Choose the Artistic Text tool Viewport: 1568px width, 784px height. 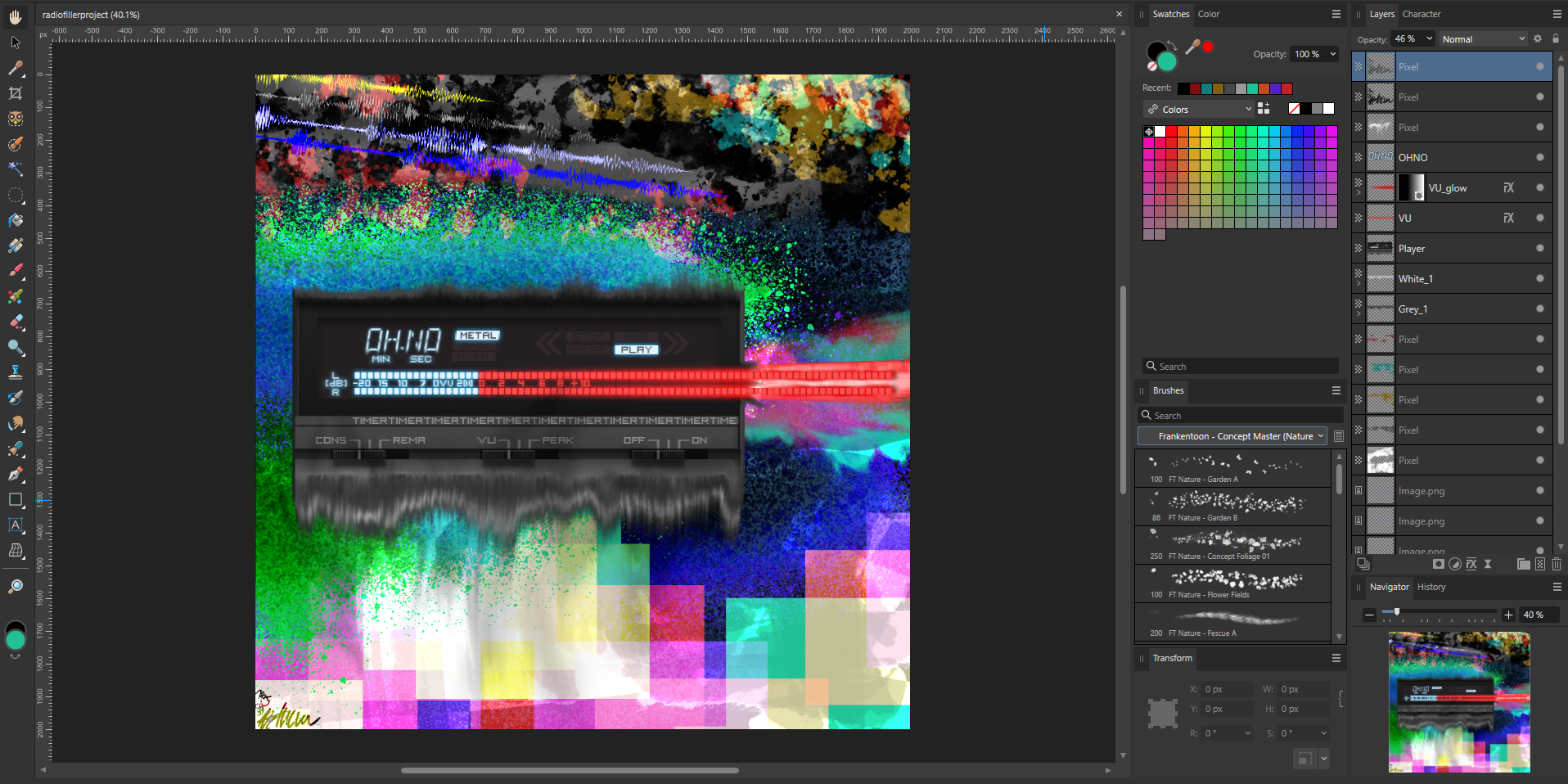16,525
